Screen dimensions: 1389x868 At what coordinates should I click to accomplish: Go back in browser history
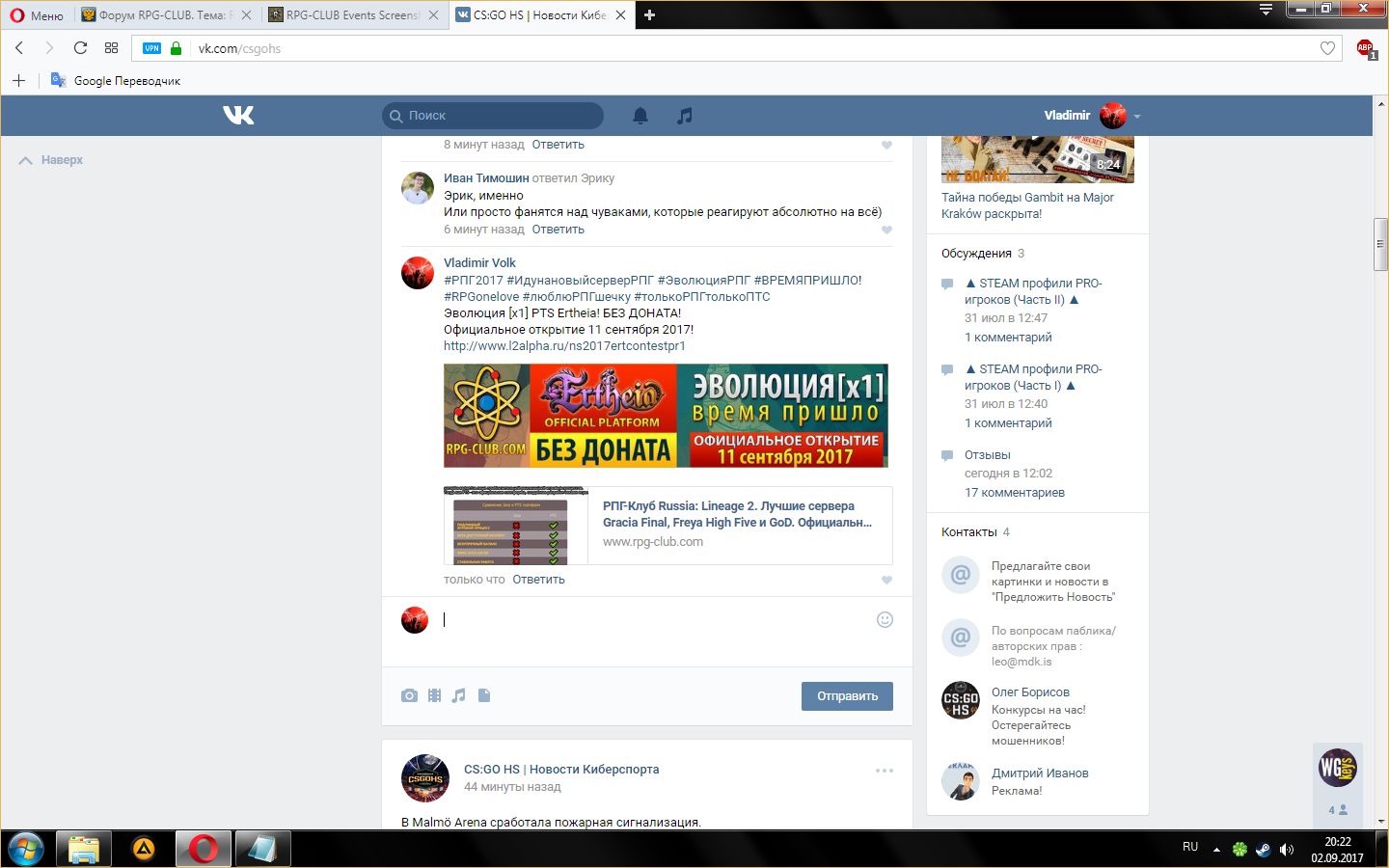tap(19, 48)
